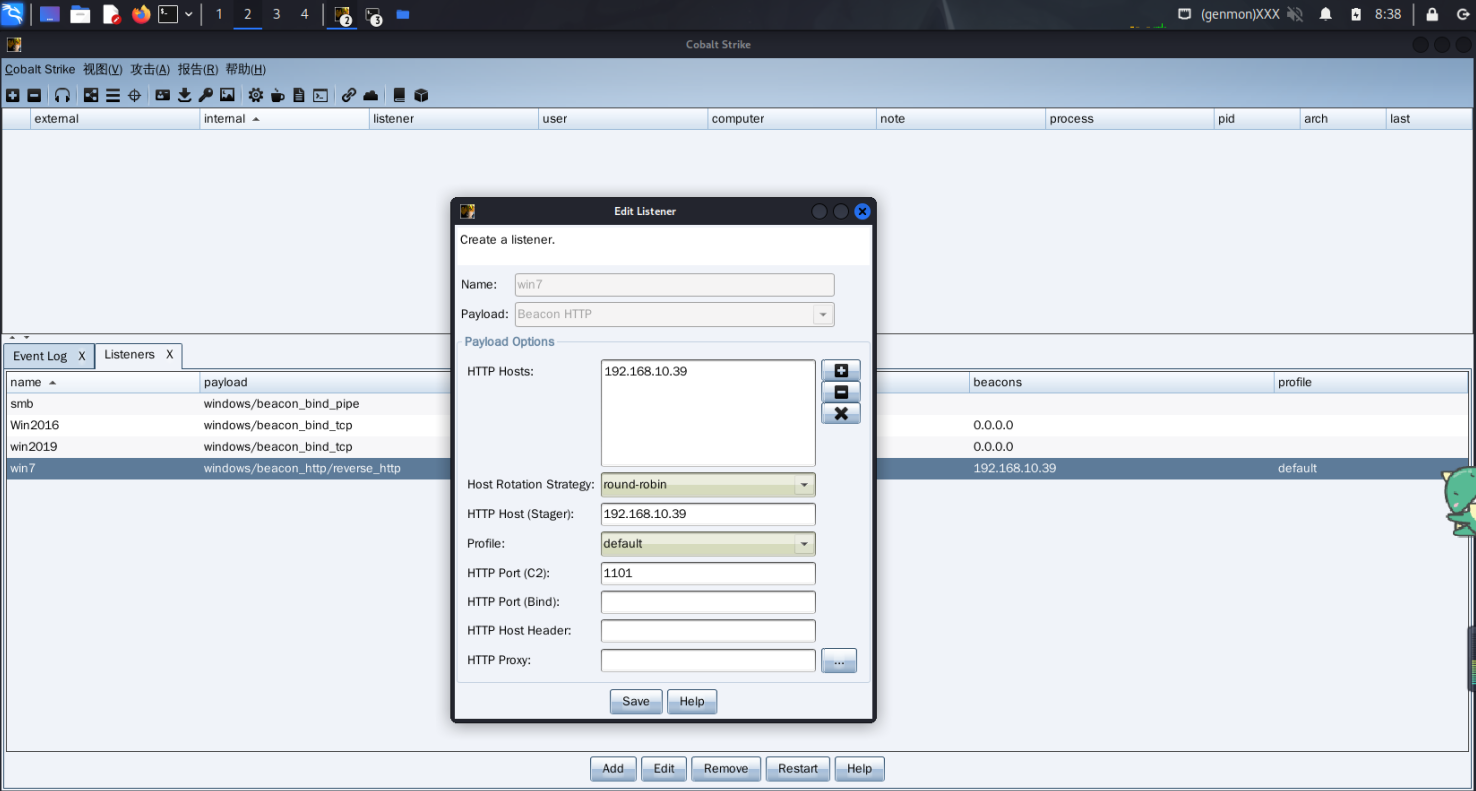Viewport: 1476px width, 791px height.
Task: Open listeners via headphones toolbar icon
Action: point(62,95)
